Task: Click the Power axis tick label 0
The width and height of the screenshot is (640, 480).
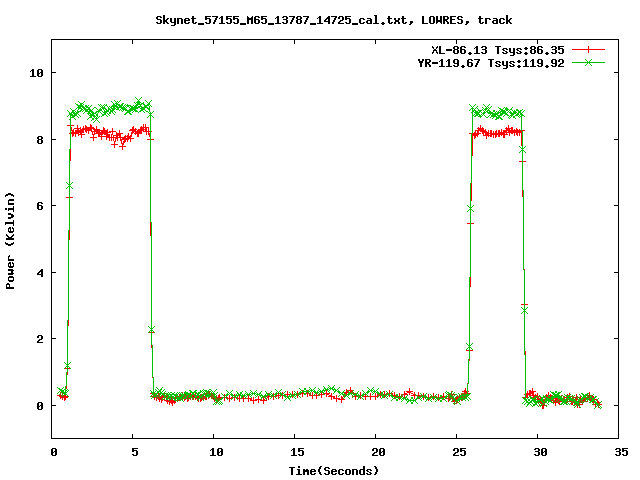Action: (x=40, y=406)
